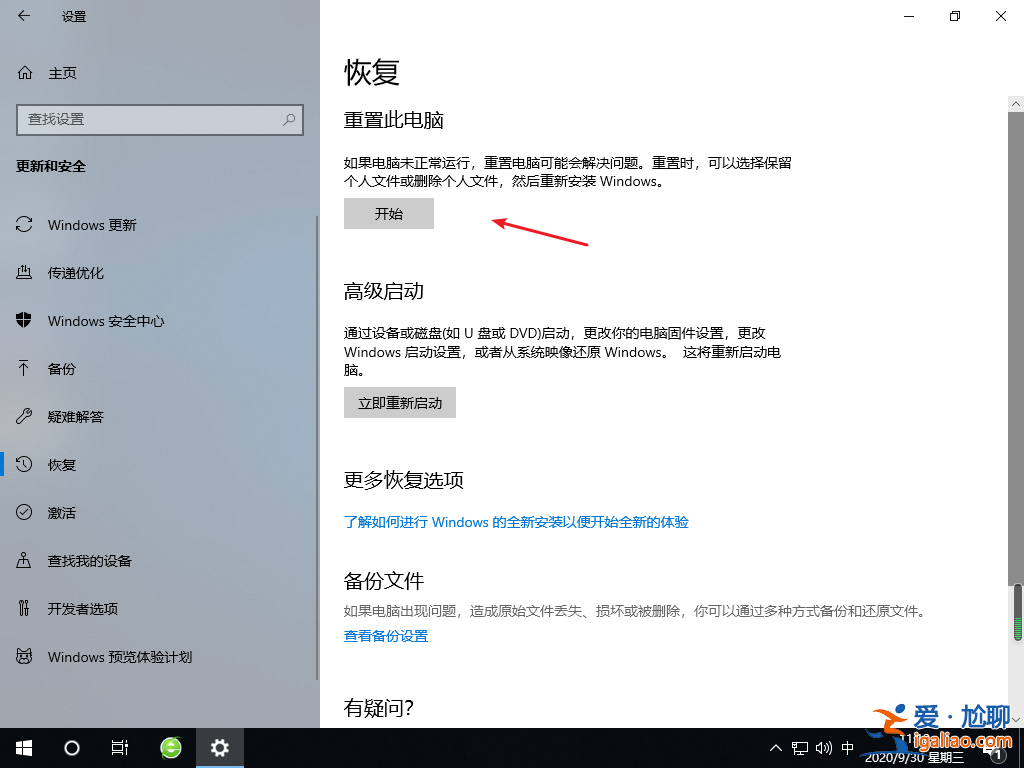The image size is (1024, 768).
Task: Launch Edge from the taskbar
Action: 170,747
